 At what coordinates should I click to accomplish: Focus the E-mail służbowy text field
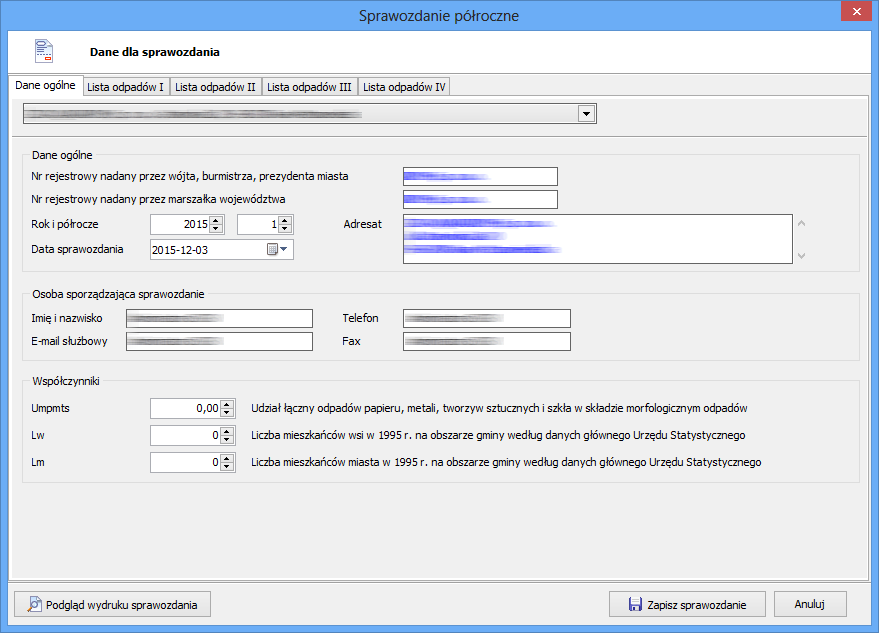tap(219, 342)
